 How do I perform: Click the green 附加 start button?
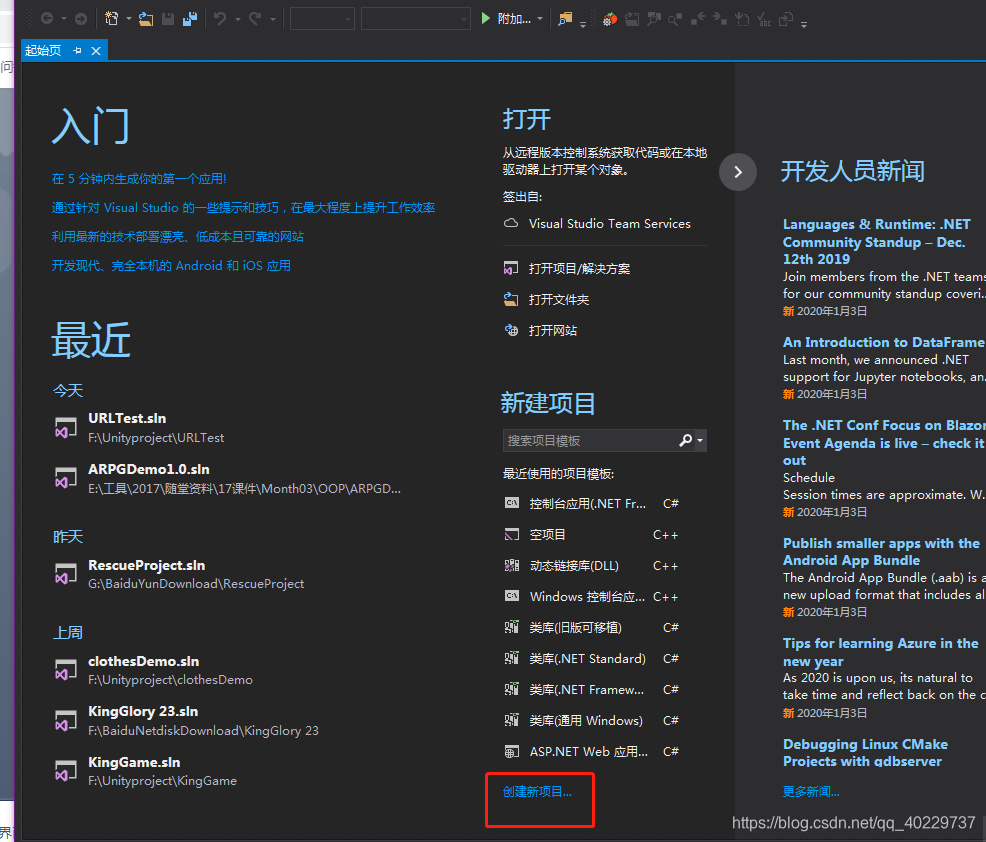506,19
